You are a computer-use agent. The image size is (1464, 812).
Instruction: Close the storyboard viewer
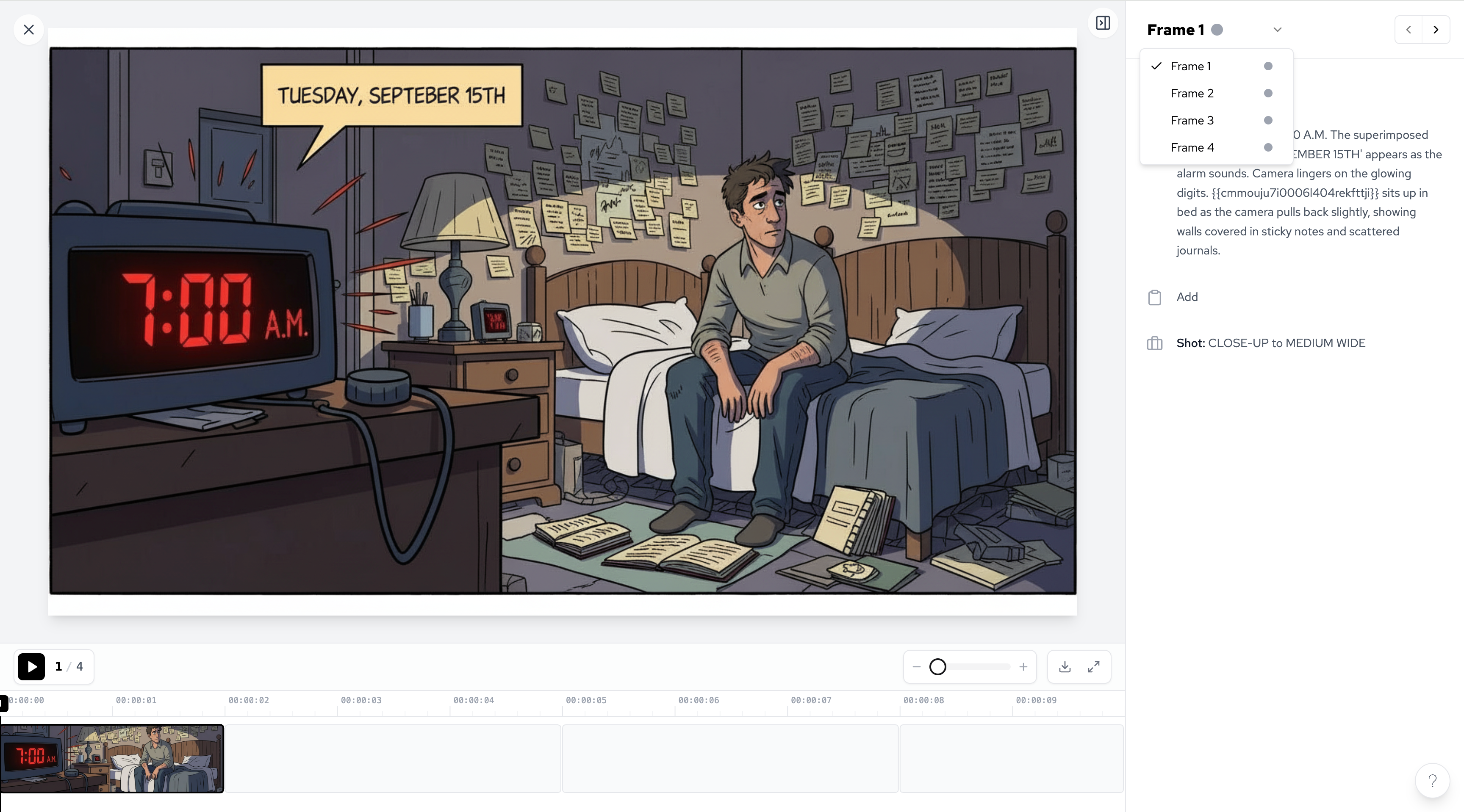click(x=29, y=30)
